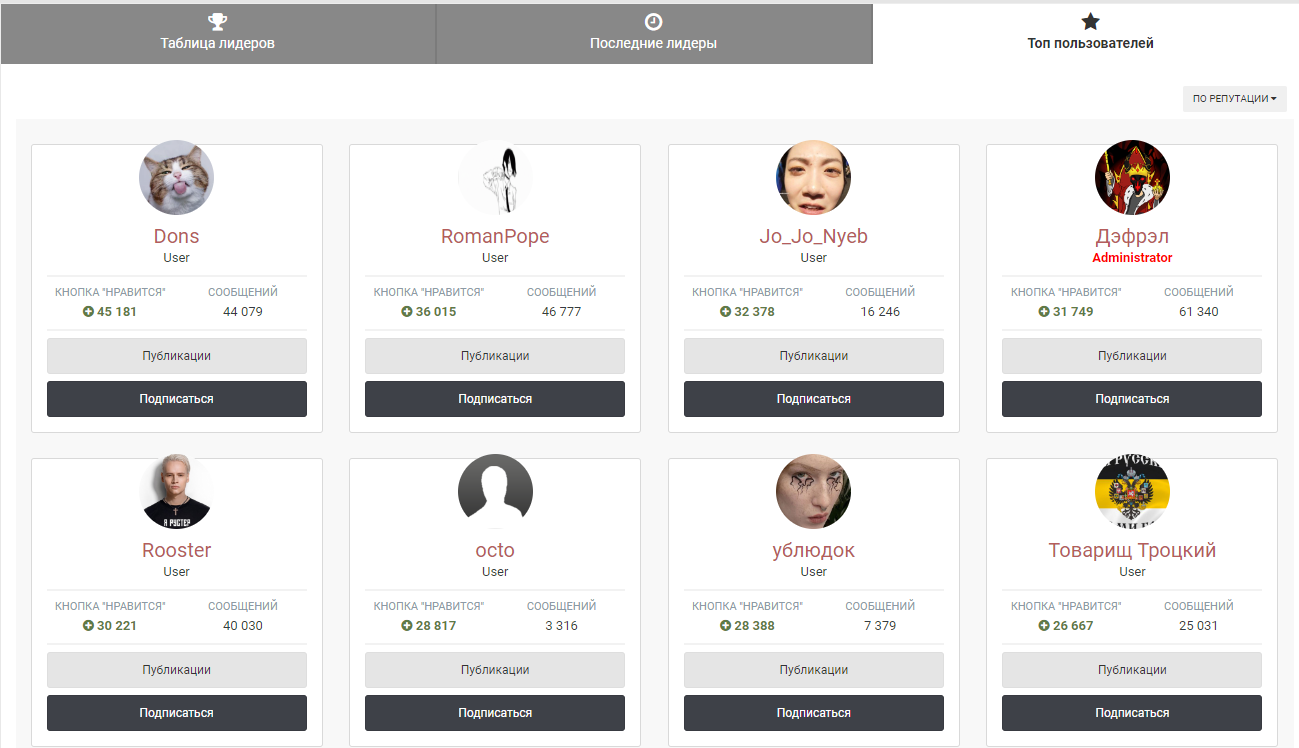Click the star icon above Топ пользователей

1091,22
